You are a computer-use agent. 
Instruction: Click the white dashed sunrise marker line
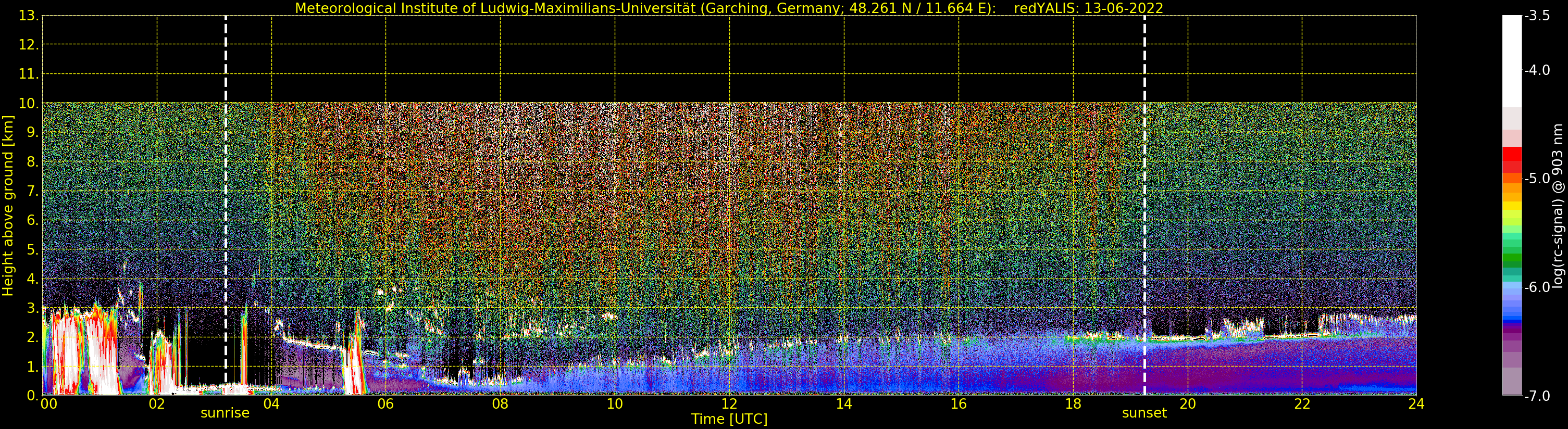(x=226, y=206)
